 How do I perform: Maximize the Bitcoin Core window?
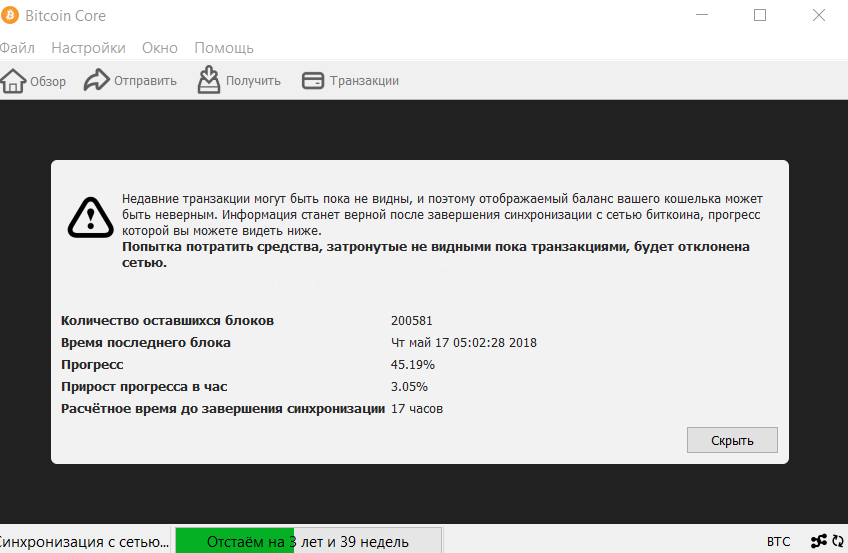pyautogui.click(x=760, y=16)
